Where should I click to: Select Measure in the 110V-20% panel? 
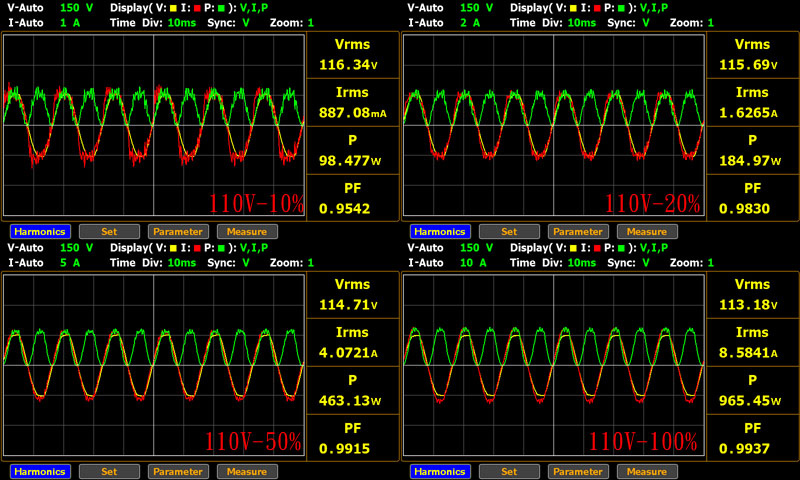[x=647, y=232]
